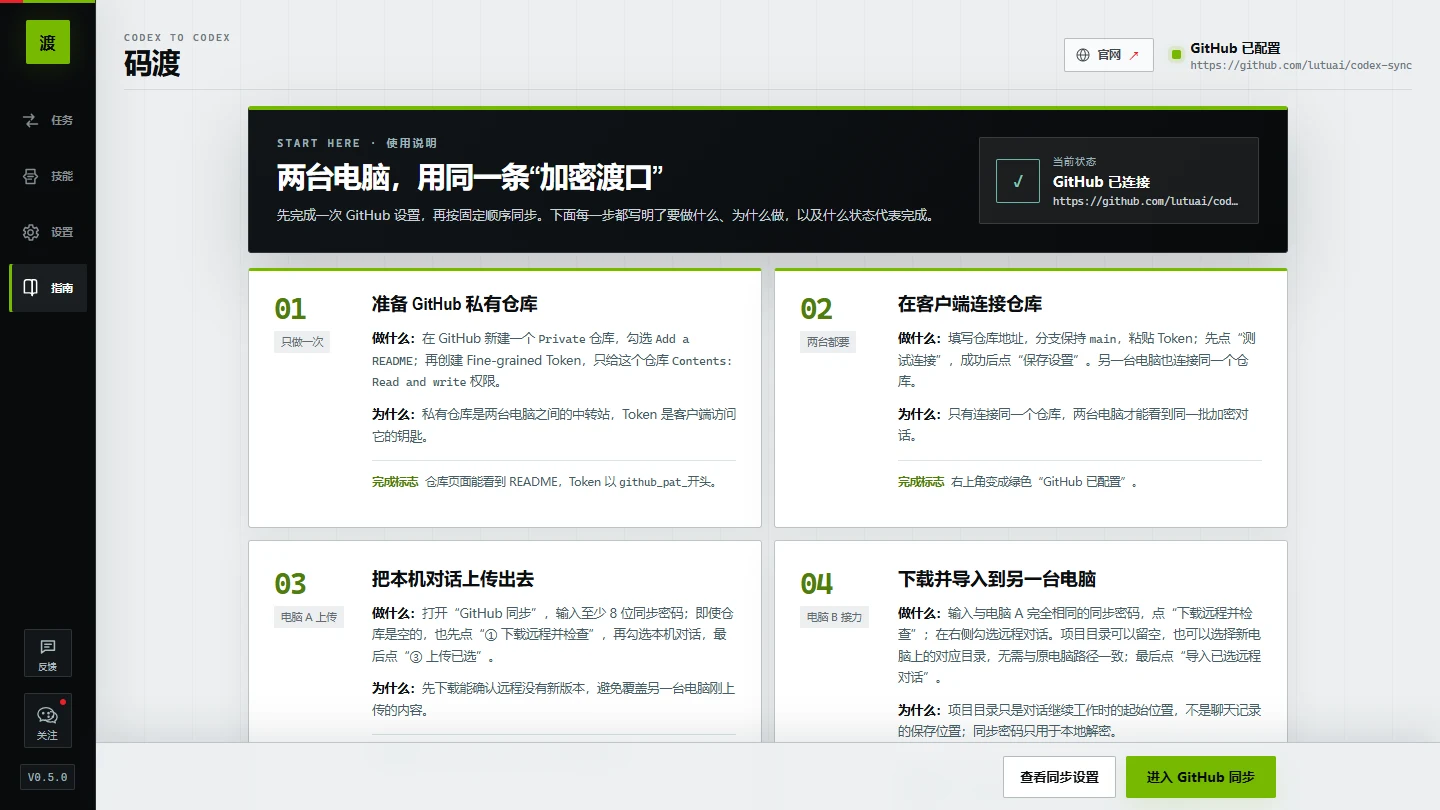Click the 电脑 B 接力 tag on step 04

834,617
